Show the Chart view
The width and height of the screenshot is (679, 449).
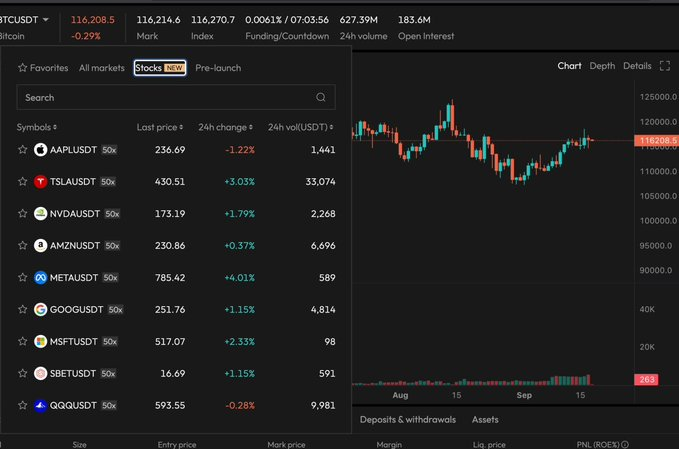point(569,66)
